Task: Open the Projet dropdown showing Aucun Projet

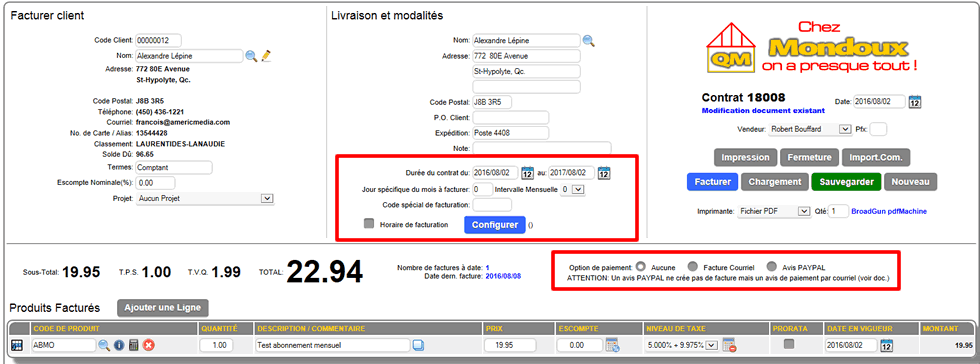Action: (205, 198)
